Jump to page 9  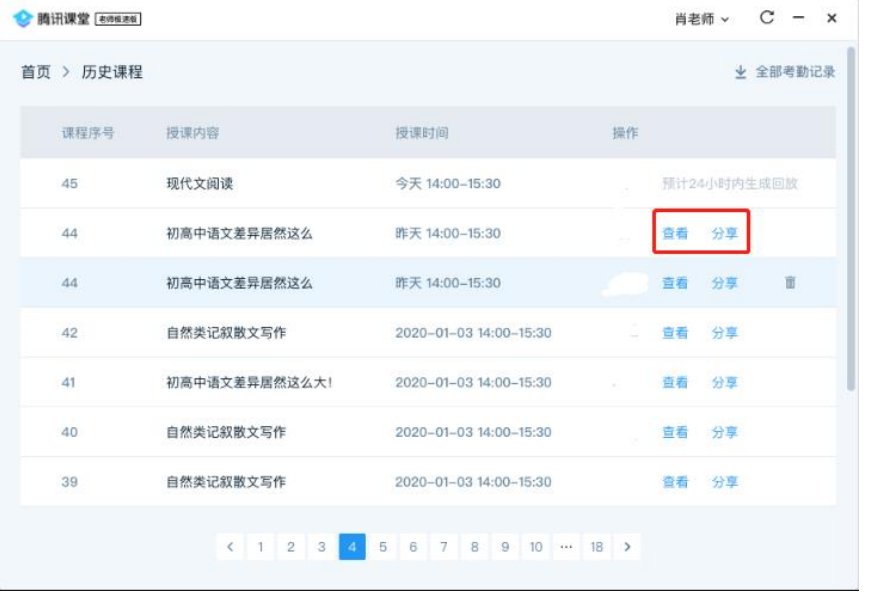(x=505, y=547)
